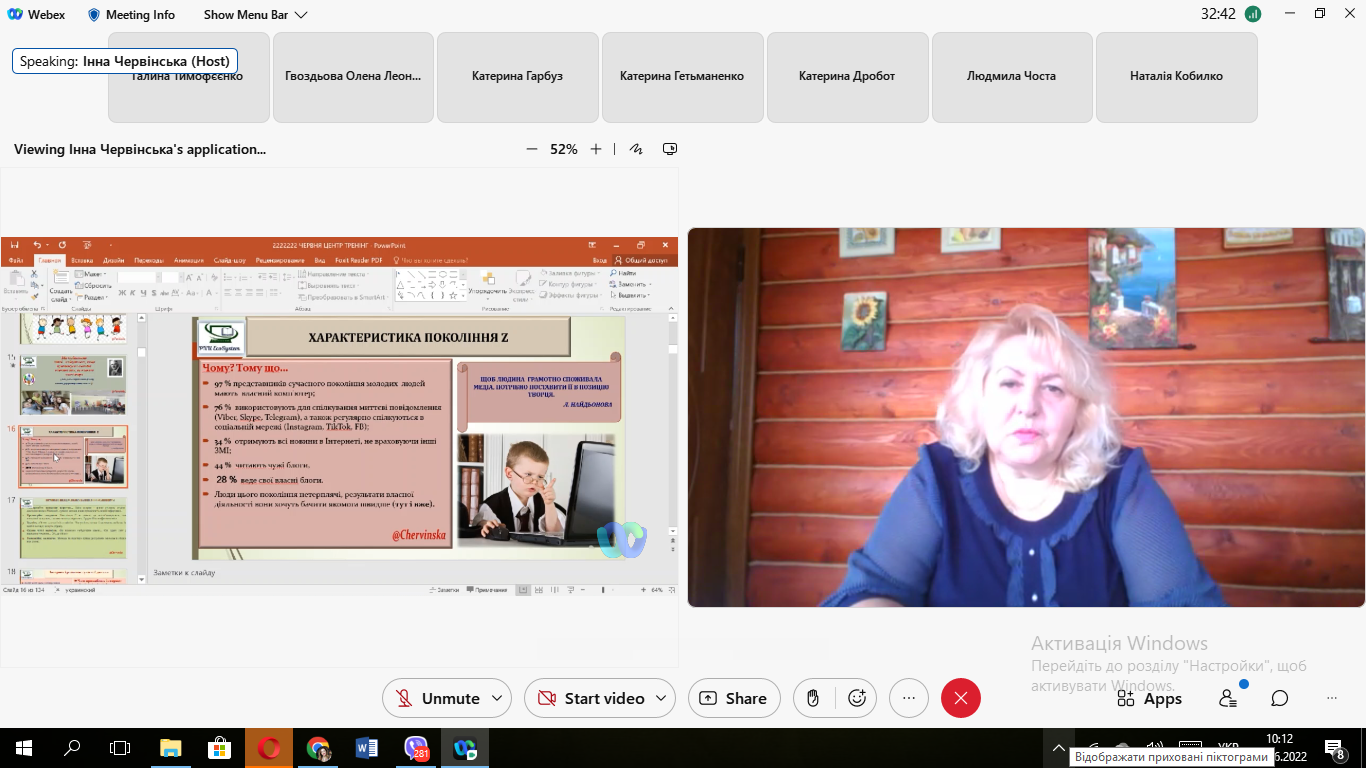
Task: Open the Word app in the taskbar
Action: (366, 748)
